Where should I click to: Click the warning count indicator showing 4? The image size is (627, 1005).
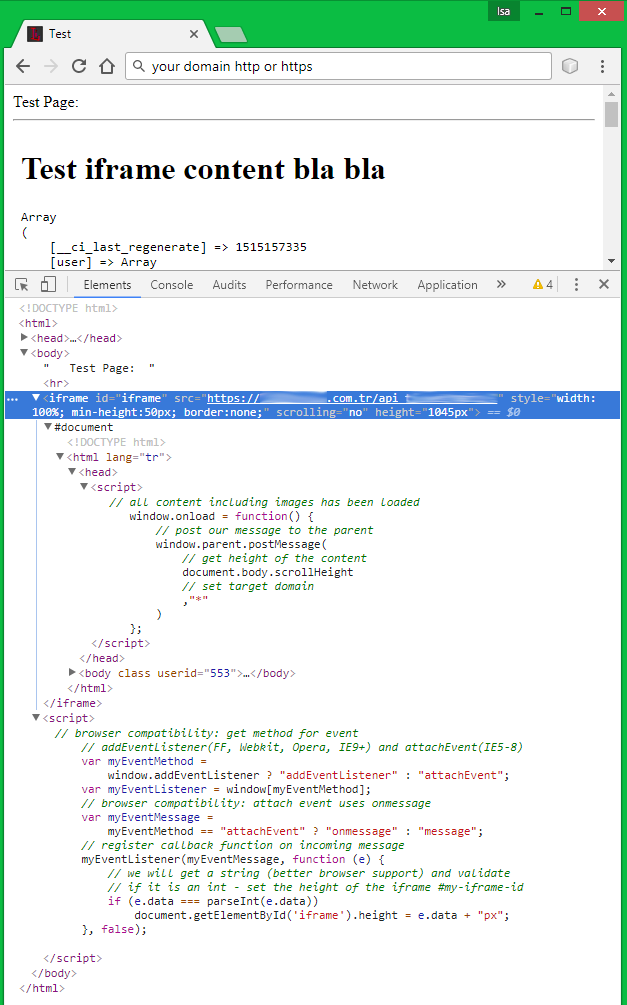pos(542,285)
